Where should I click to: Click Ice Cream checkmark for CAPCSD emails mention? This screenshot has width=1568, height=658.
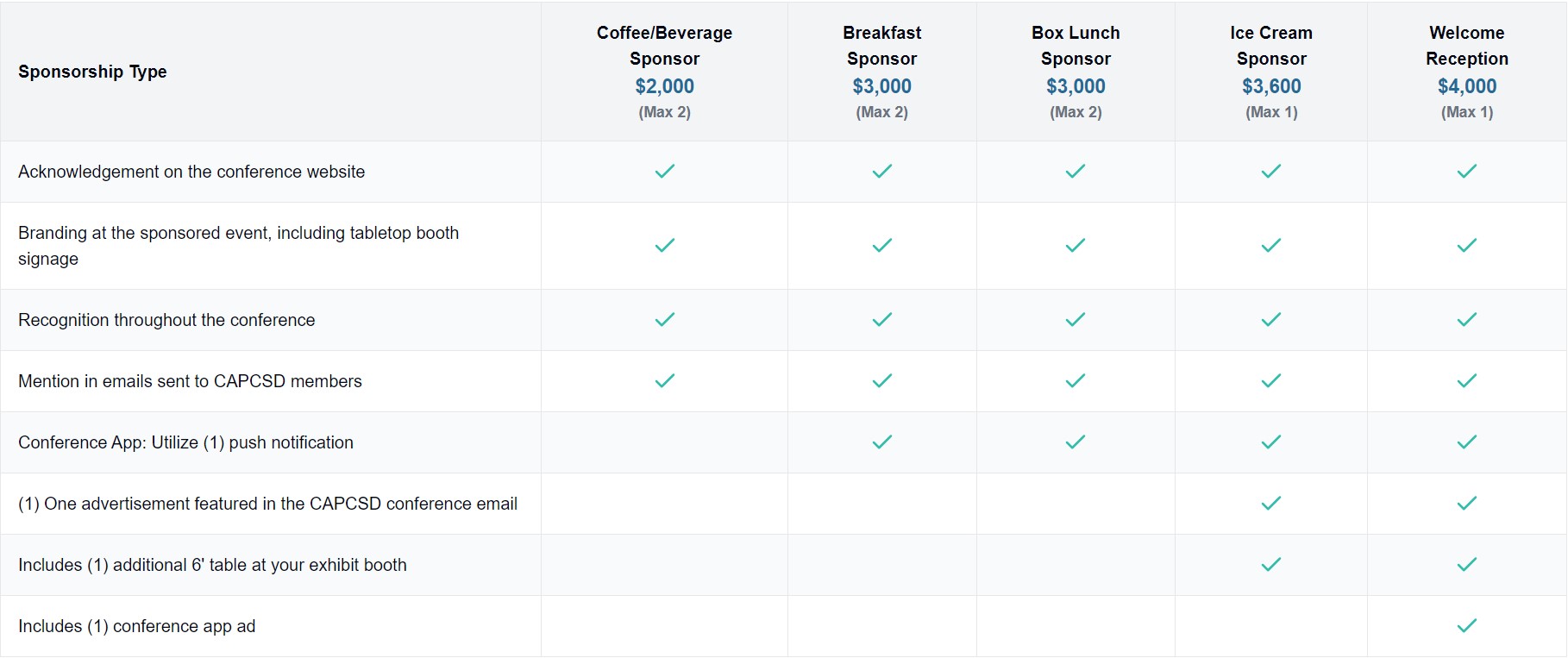coord(1271,381)
